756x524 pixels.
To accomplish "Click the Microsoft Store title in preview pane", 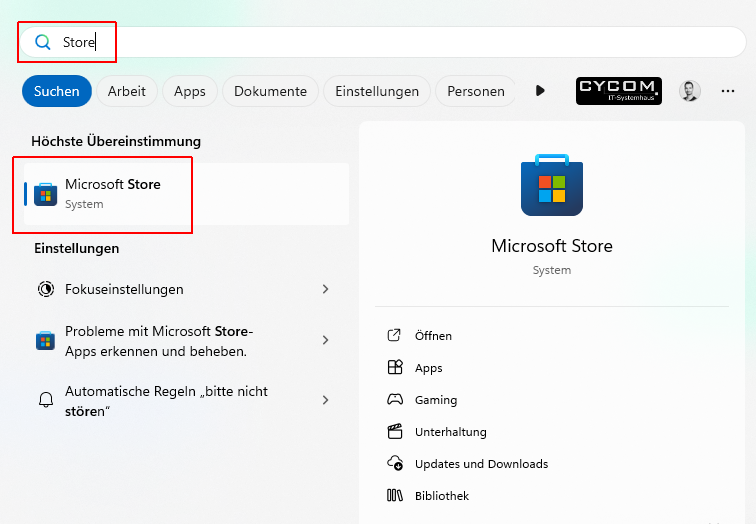I will (552, 246).
